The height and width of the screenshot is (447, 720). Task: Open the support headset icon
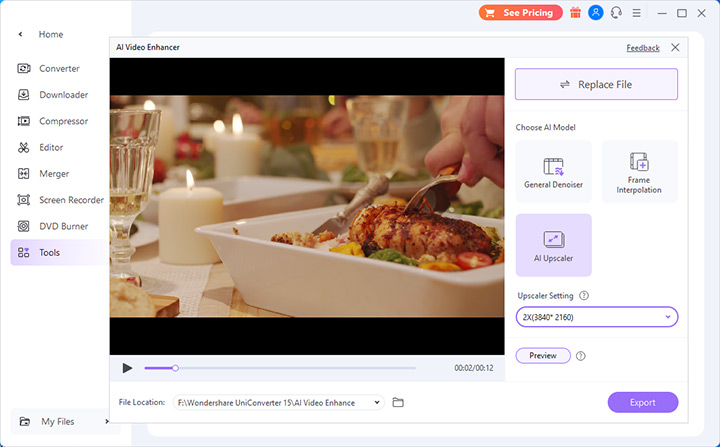click(x=616, y=13)
